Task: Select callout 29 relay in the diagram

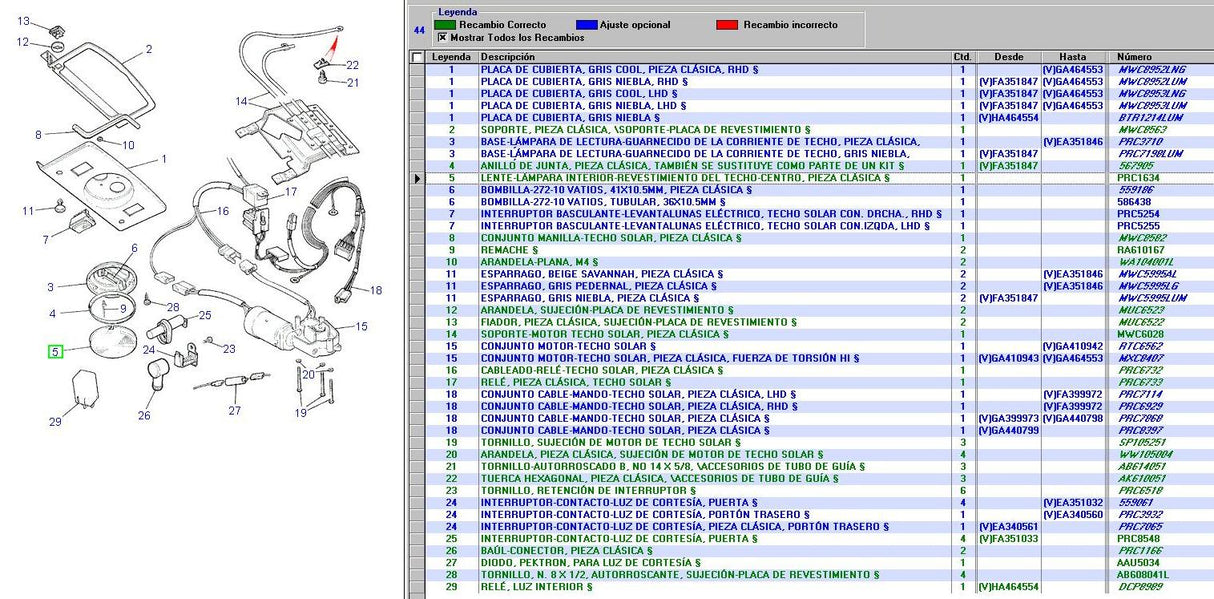Action: click(x=55, y=422)
